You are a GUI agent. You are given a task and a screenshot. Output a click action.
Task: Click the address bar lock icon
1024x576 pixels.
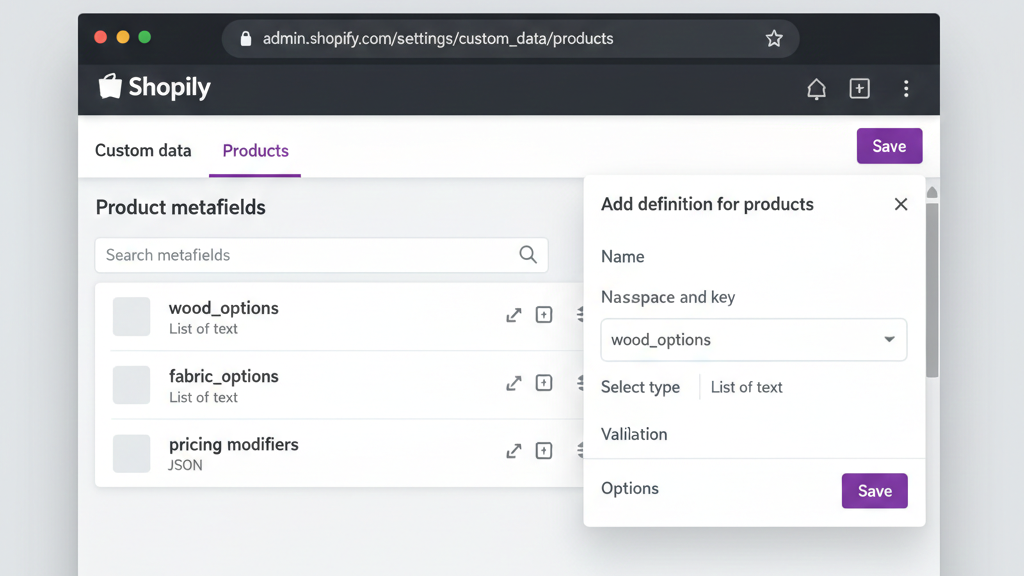click(246, 39)
